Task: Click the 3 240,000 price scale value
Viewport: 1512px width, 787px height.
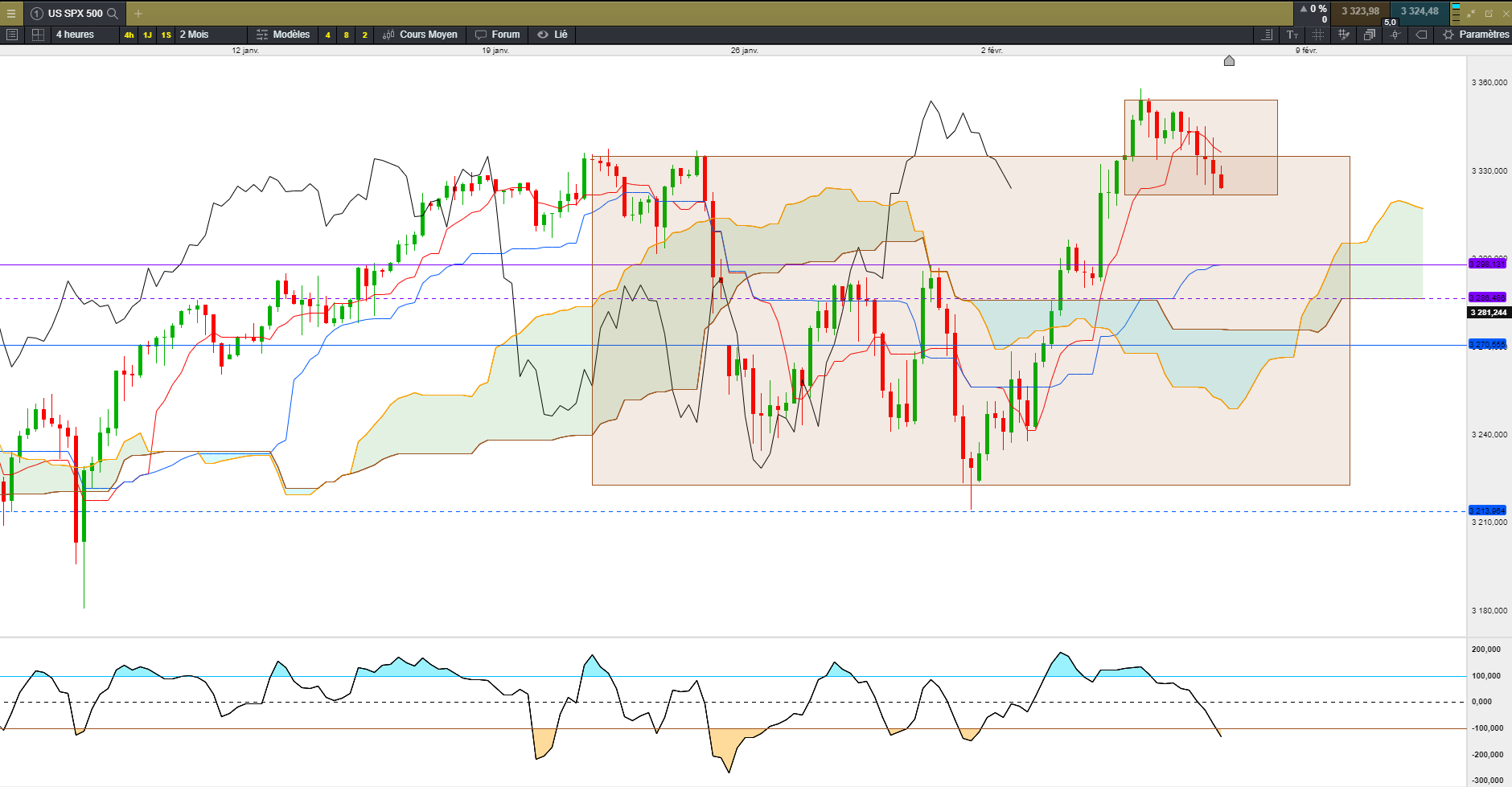Action: pos(1489,435)
